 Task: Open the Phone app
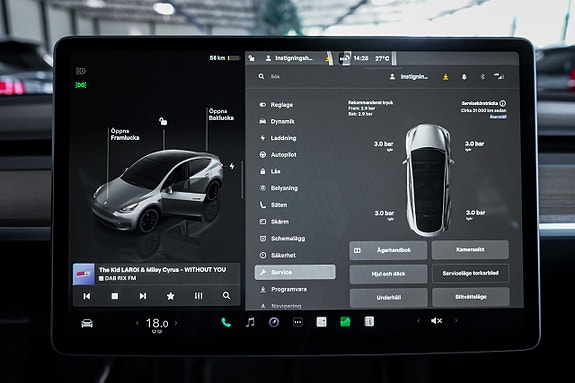226,322
